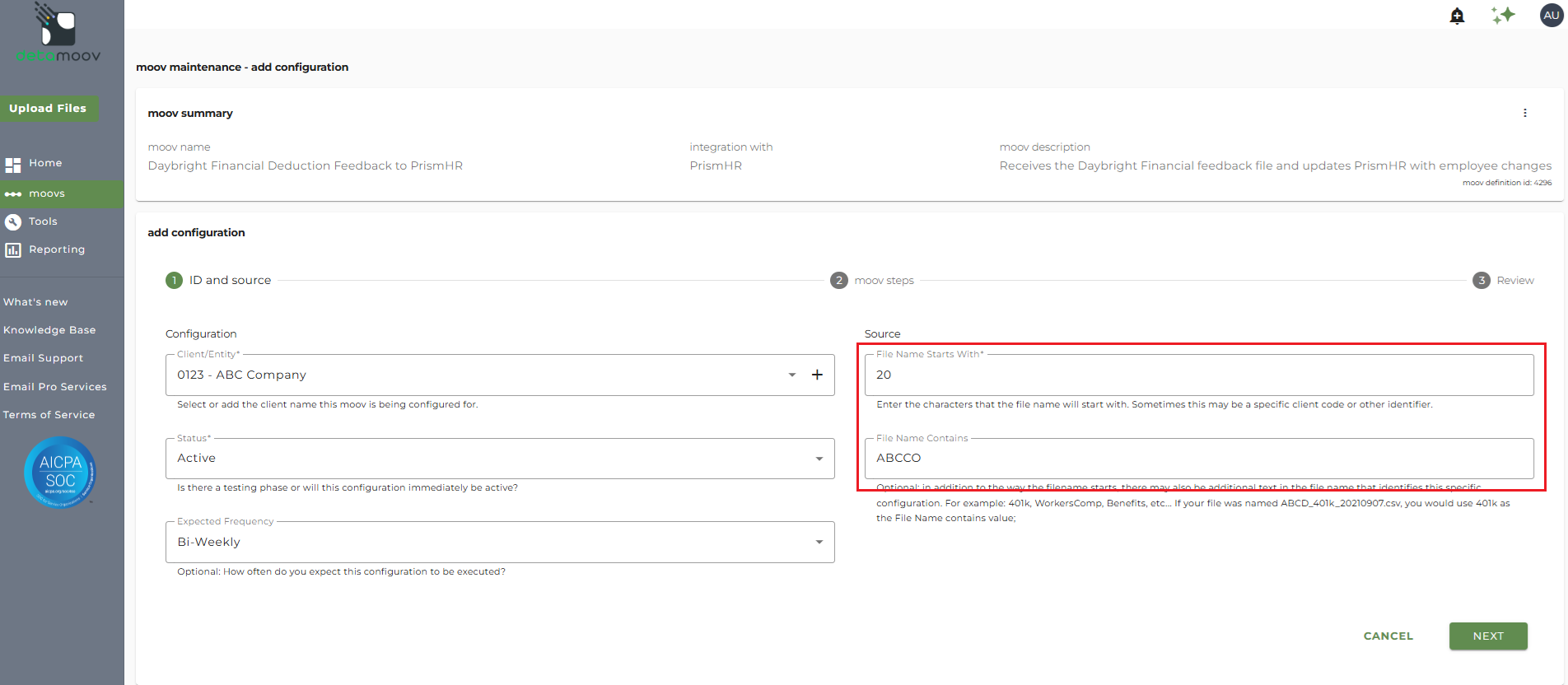This screenshot has height=685, width=1568.
Task: Open the Knowledge Base link
Action: click(x=49, y=330)
